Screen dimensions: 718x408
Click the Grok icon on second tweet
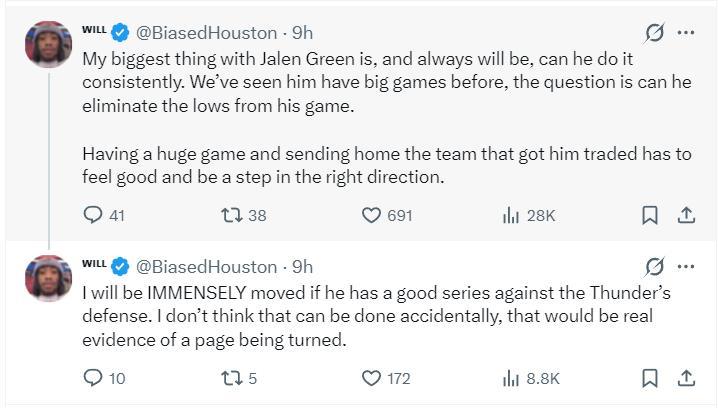(x=655, y=266)
